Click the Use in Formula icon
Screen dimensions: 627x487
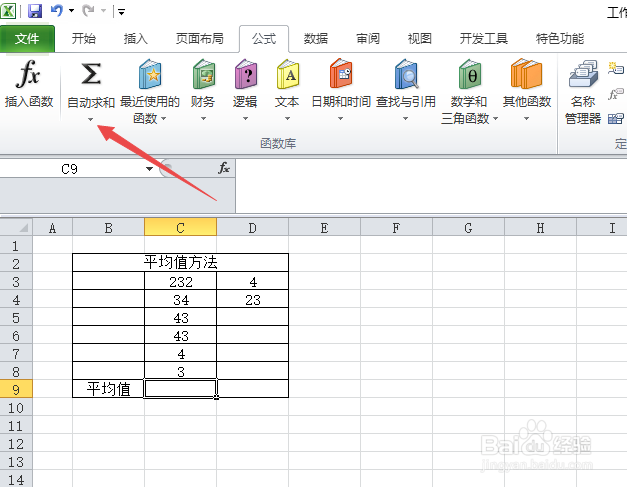tap(616, 94)
